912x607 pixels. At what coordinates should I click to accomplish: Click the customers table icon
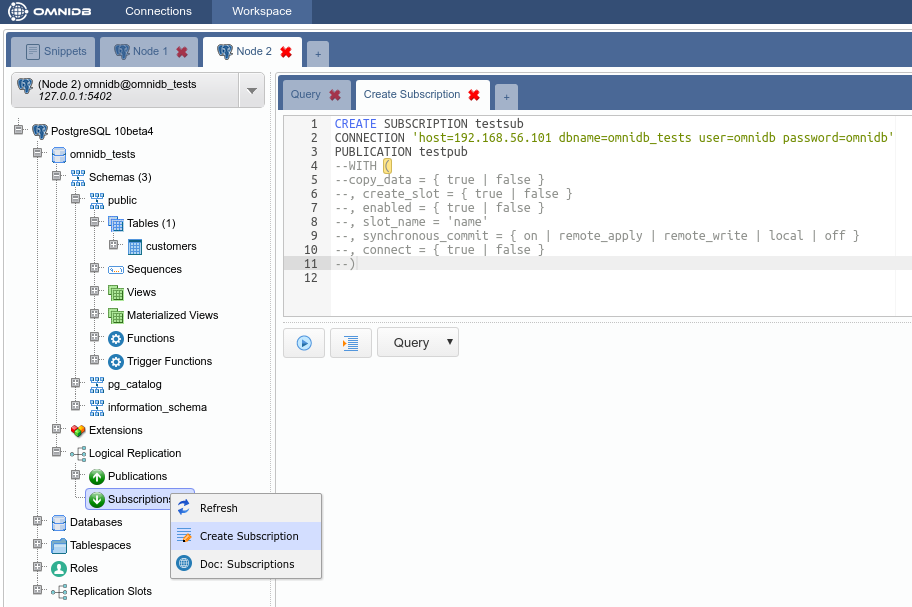(x=134, y=247)
